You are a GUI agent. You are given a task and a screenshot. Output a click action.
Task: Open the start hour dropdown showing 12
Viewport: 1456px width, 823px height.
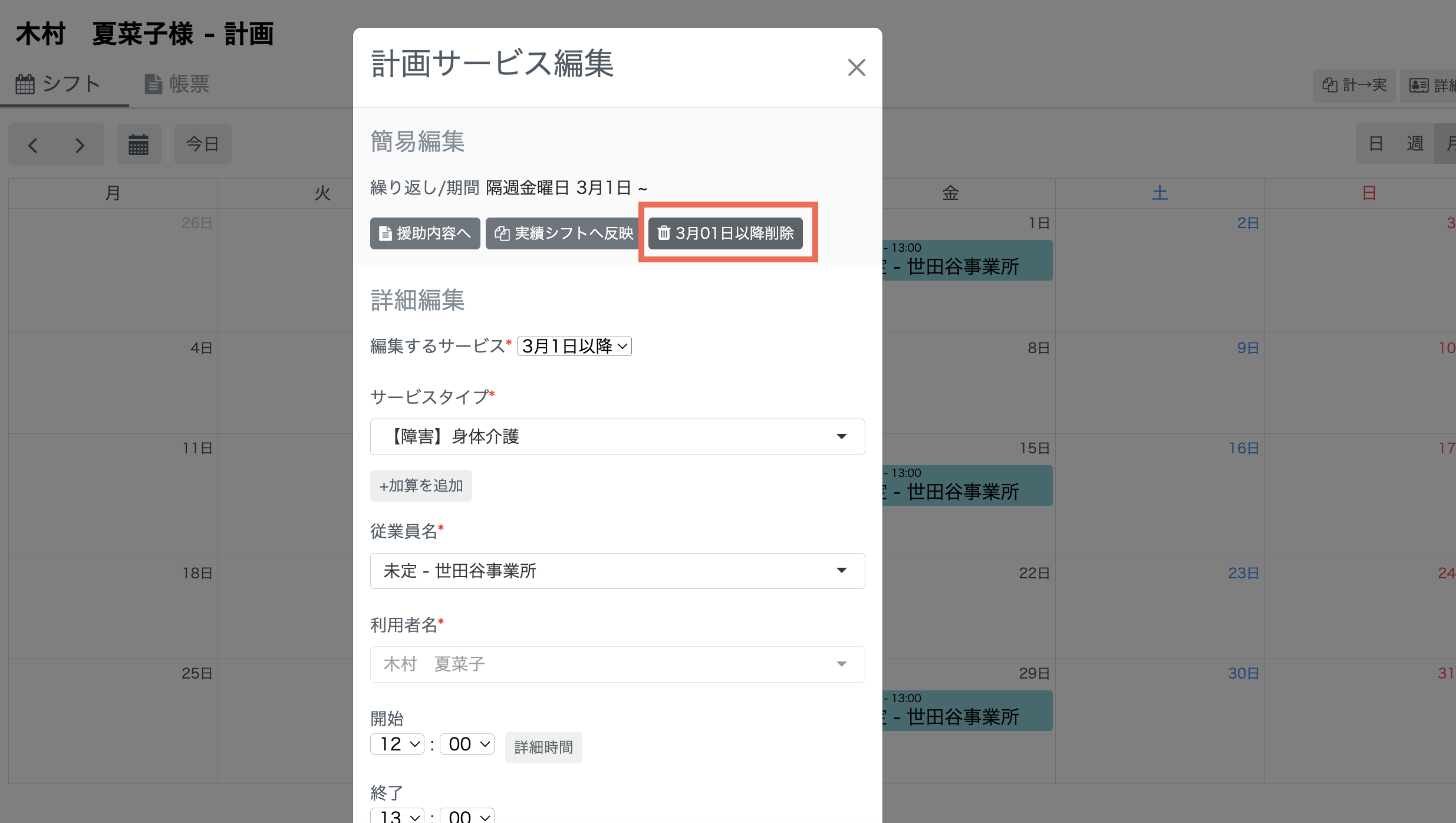(x=397, y=743)
